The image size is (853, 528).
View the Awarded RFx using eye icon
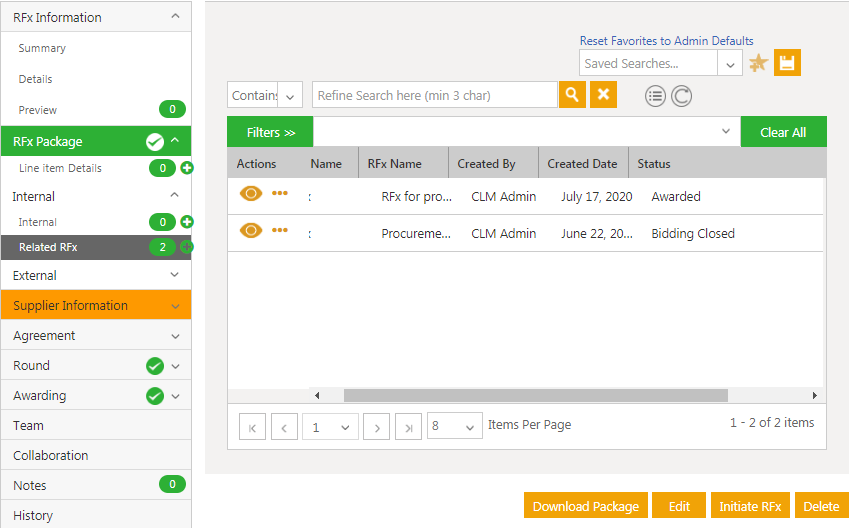coord(250,194)
